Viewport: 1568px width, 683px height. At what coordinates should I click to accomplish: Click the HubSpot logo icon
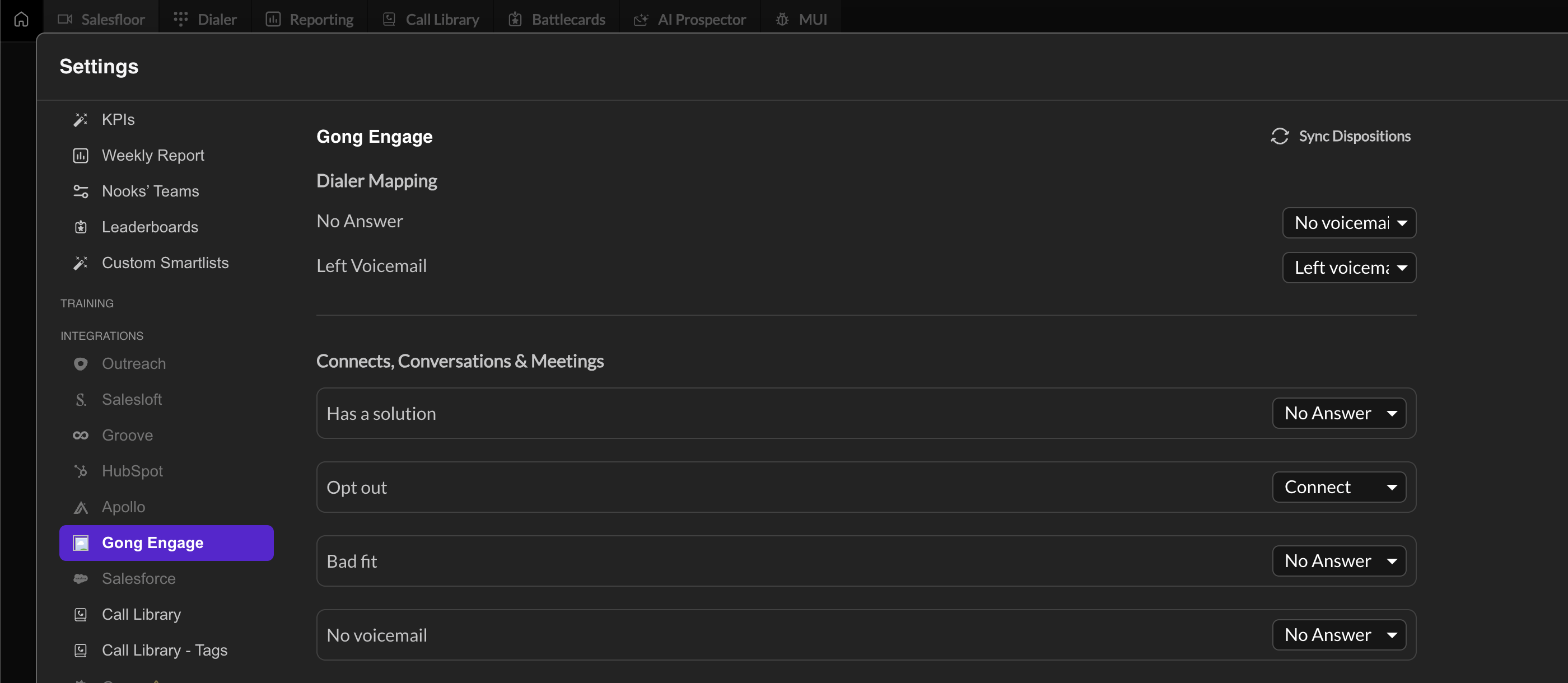(x=80, y=471)
